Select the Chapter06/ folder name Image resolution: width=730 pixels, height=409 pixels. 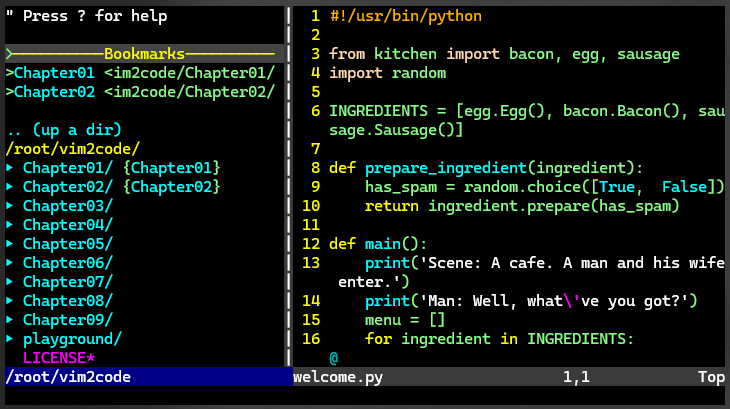click(68, 262)
